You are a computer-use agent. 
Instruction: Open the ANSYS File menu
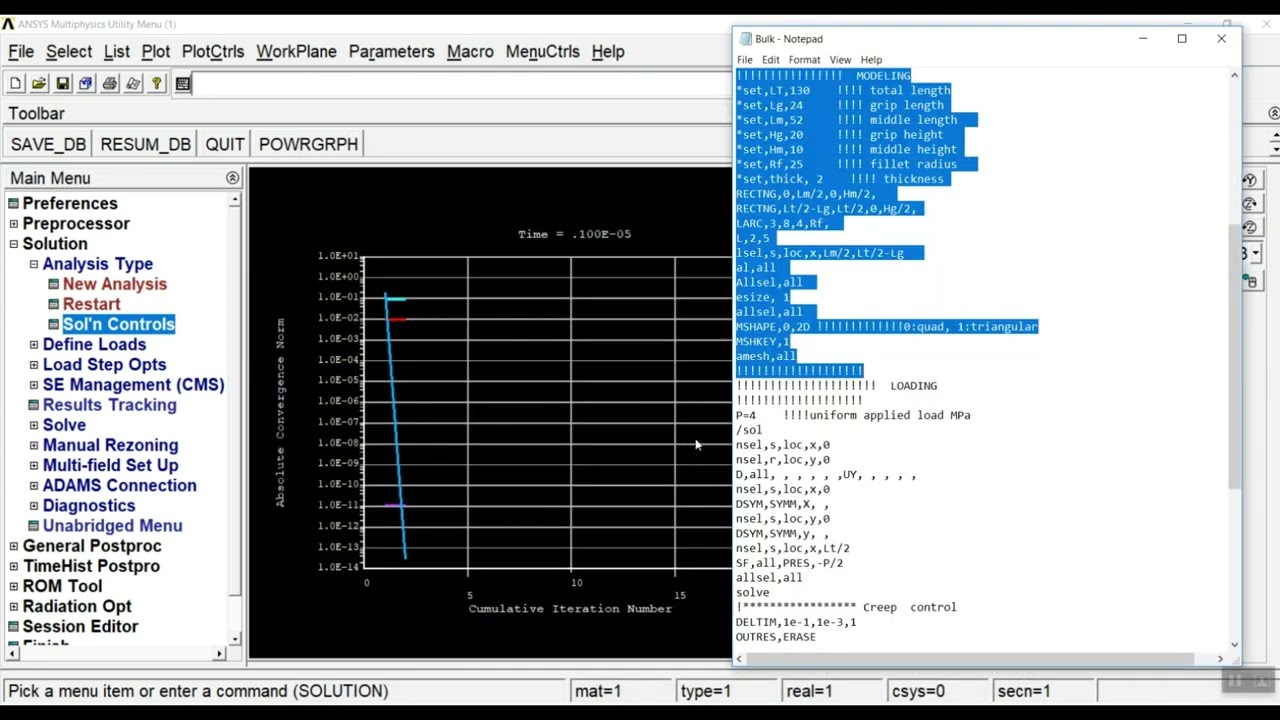(21, 52)
